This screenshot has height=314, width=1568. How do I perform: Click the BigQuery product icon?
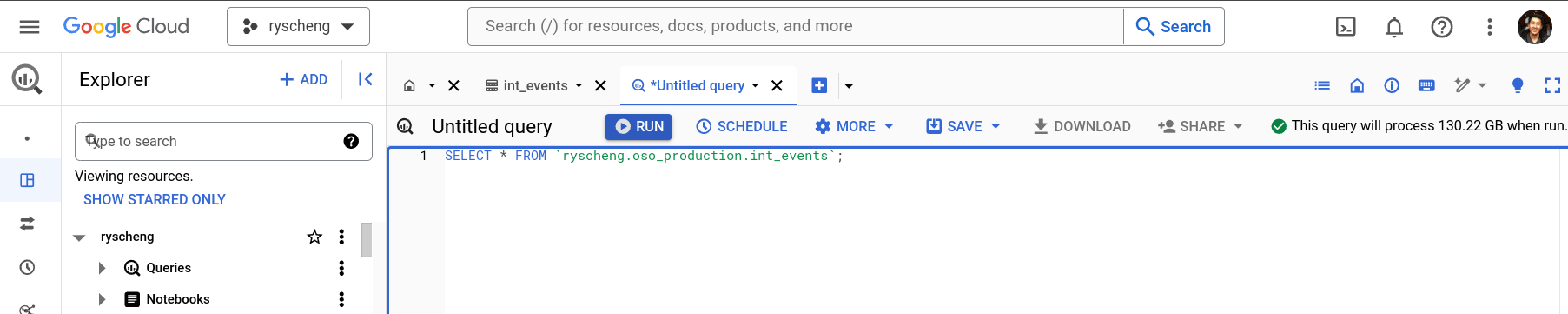click(27, 79)
